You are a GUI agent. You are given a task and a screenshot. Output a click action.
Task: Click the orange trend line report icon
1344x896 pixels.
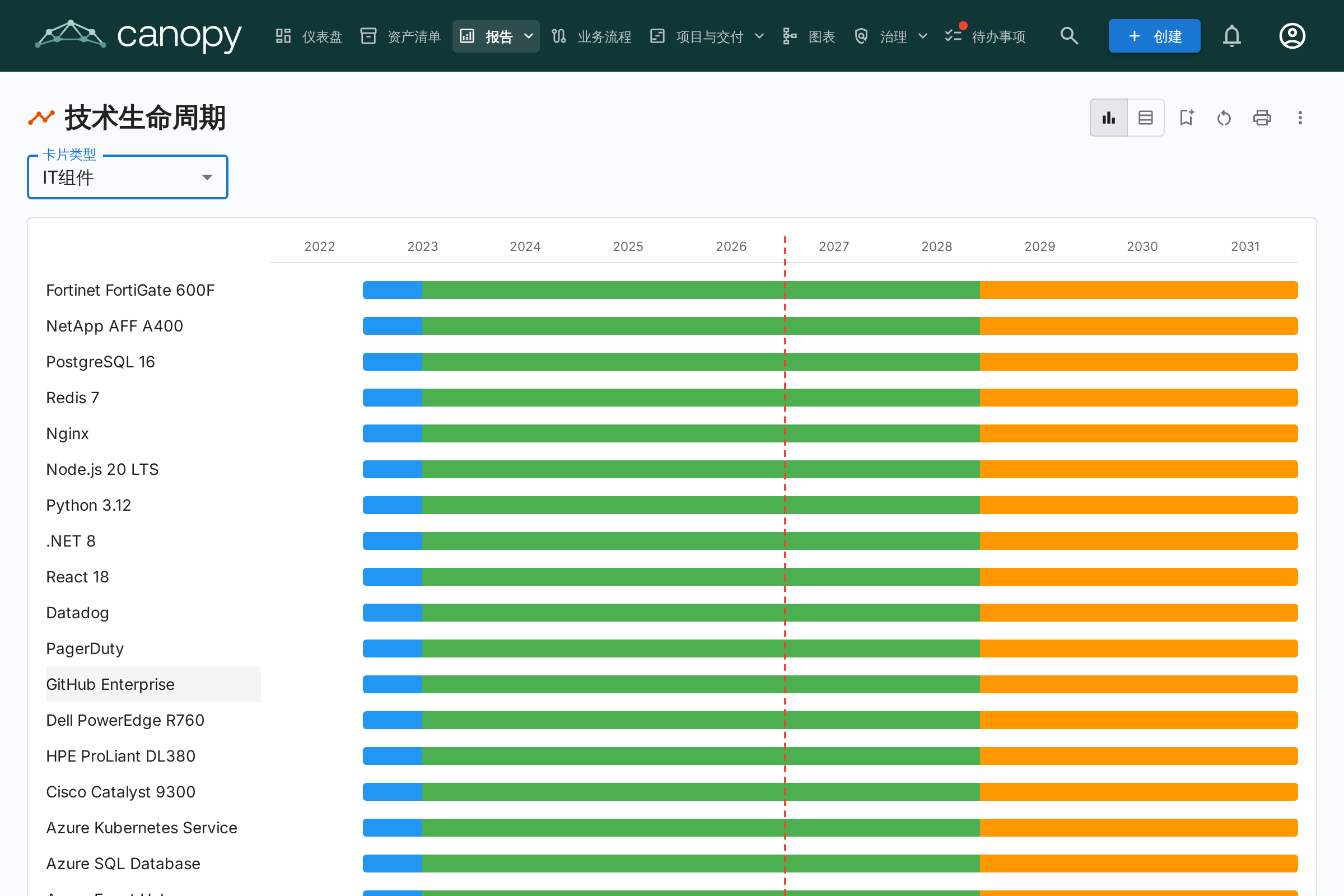coord(41,118)
